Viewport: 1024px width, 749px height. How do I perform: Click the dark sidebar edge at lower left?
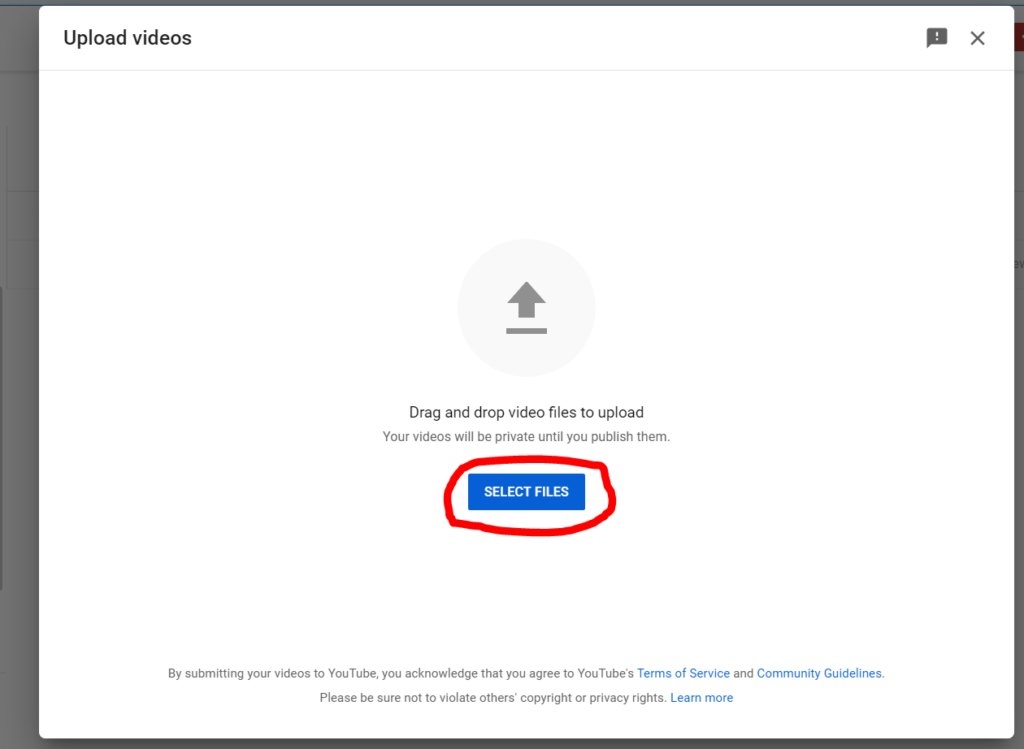[x=1, y=438]
